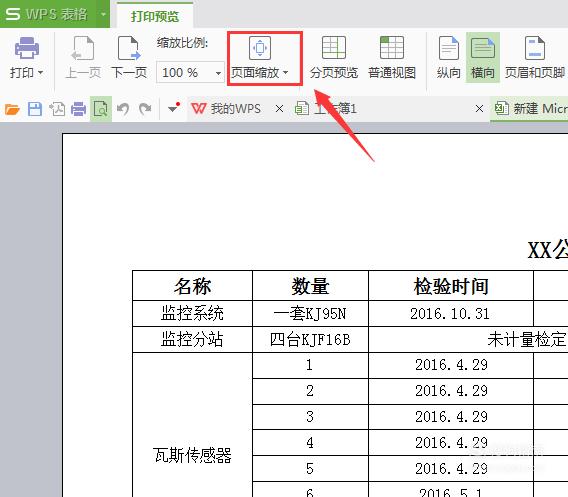Click the 监控系统 cell
Screen dimensions: 568x497
click(192, 313)
